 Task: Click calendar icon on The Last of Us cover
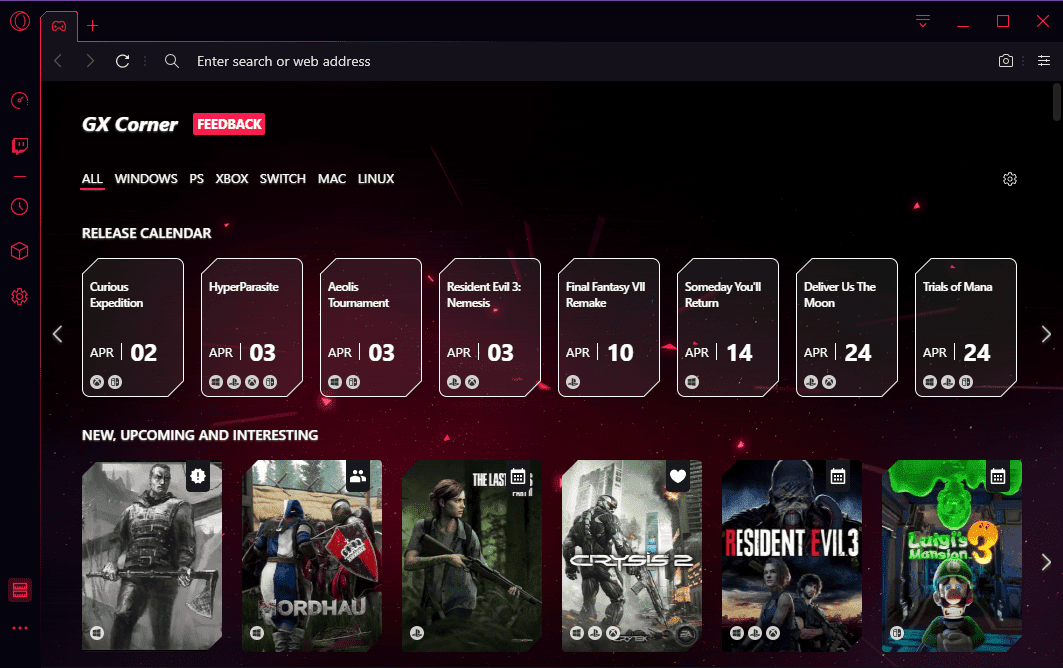coord(518,476)
